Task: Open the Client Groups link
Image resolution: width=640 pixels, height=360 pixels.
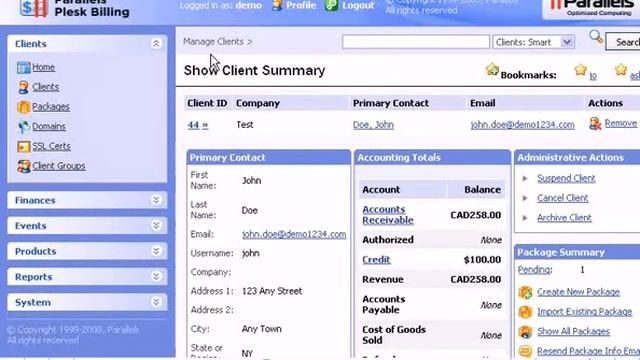Action: click(59, 166)
